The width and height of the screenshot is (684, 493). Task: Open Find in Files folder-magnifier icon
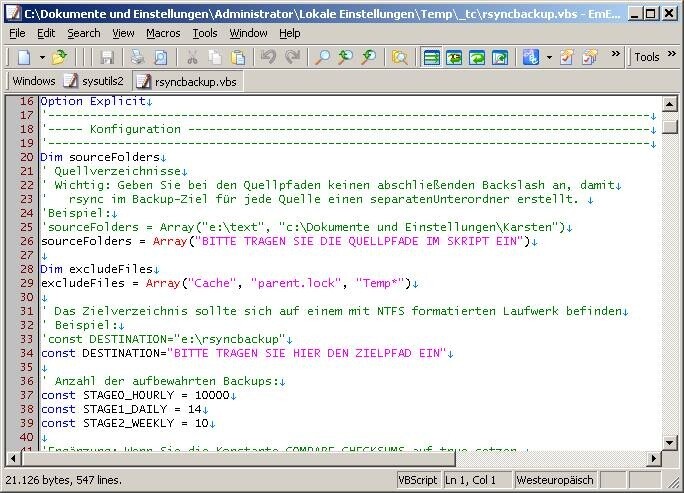(400, 57)
